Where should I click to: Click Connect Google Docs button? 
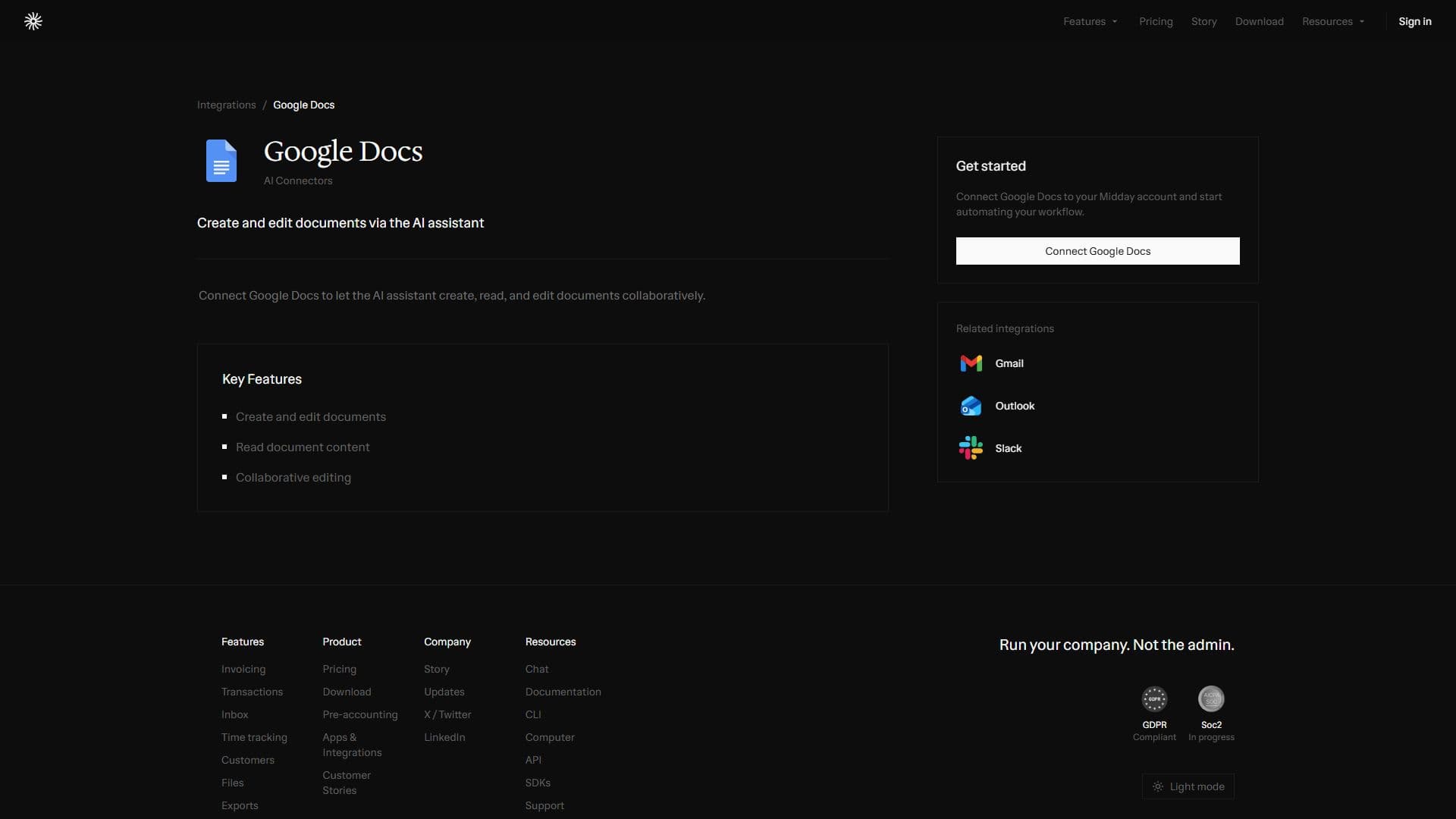click(x=1097, y=251)
